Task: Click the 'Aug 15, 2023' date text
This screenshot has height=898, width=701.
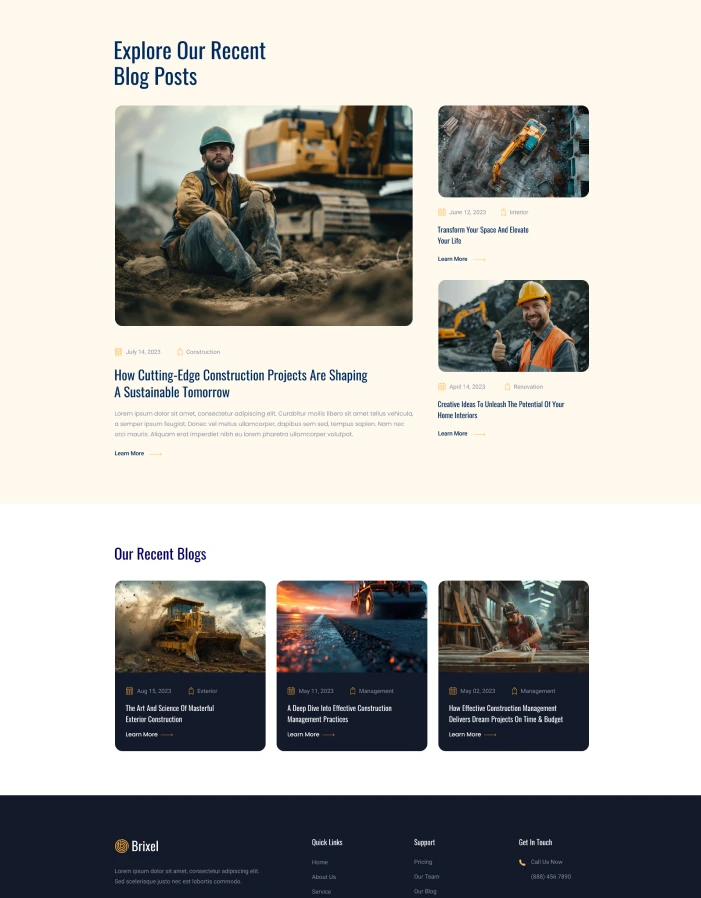Action: pyautogui.click(x=154, y=691)
